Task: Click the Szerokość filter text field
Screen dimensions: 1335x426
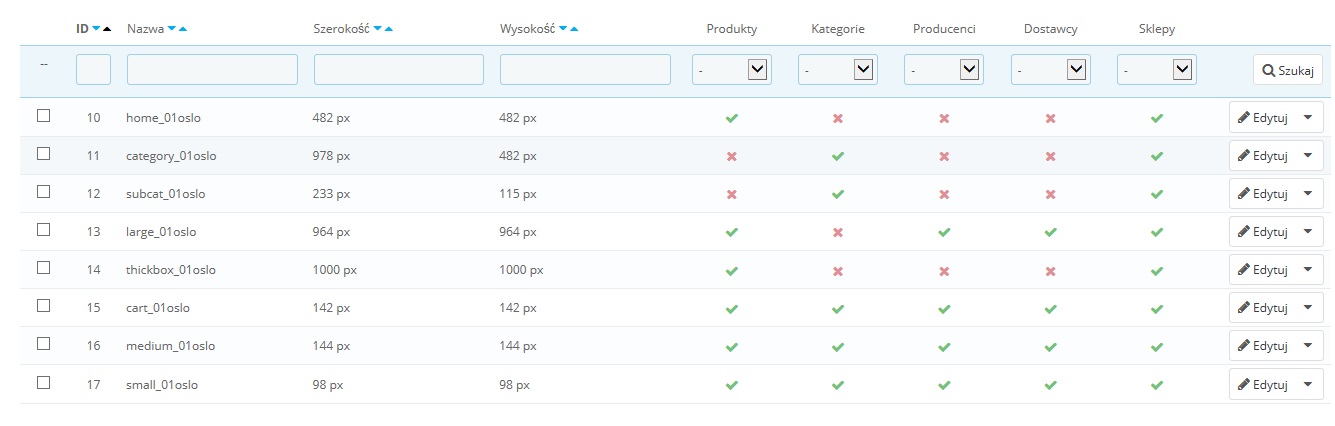Action: [398, 69]
